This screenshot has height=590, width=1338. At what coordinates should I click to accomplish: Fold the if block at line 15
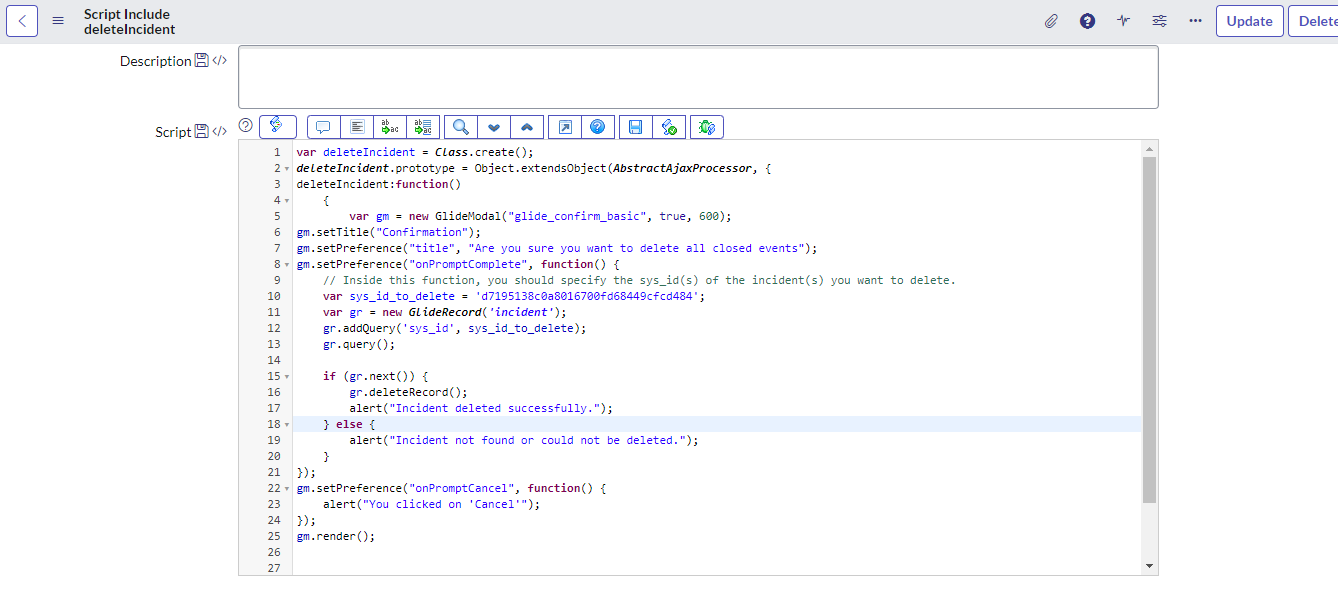pyautogui.click(x=287, y=376)
